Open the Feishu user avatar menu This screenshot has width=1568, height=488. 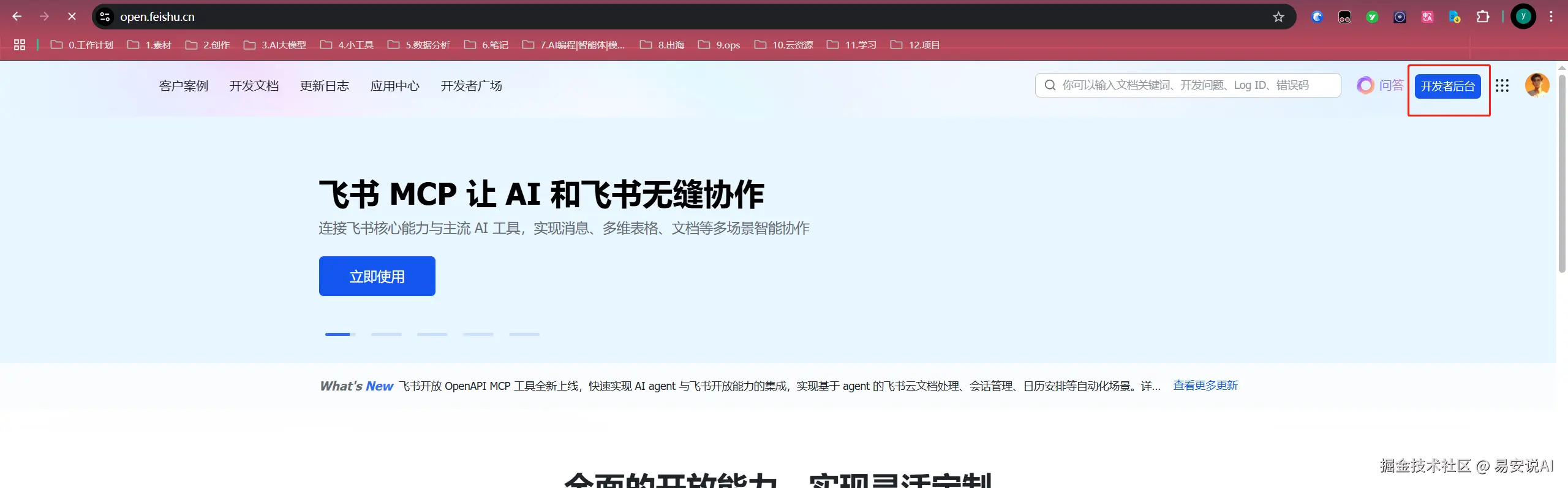tap(1537, 85)
